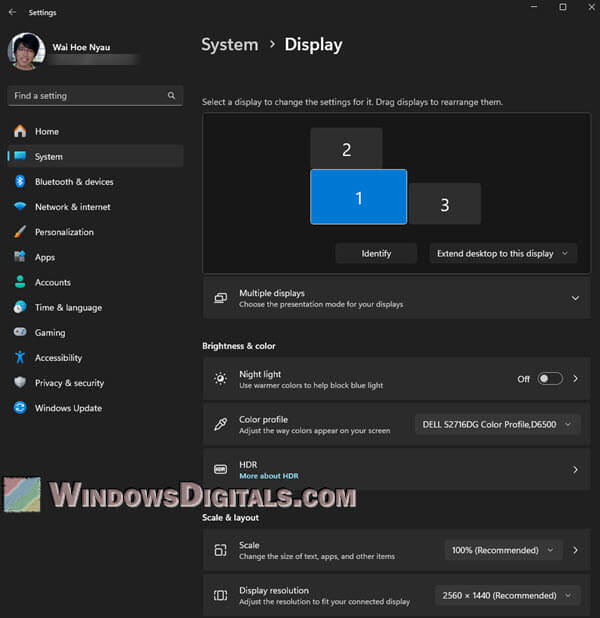Click the Network wifi icon in sidebar

[x=20, y=207]
